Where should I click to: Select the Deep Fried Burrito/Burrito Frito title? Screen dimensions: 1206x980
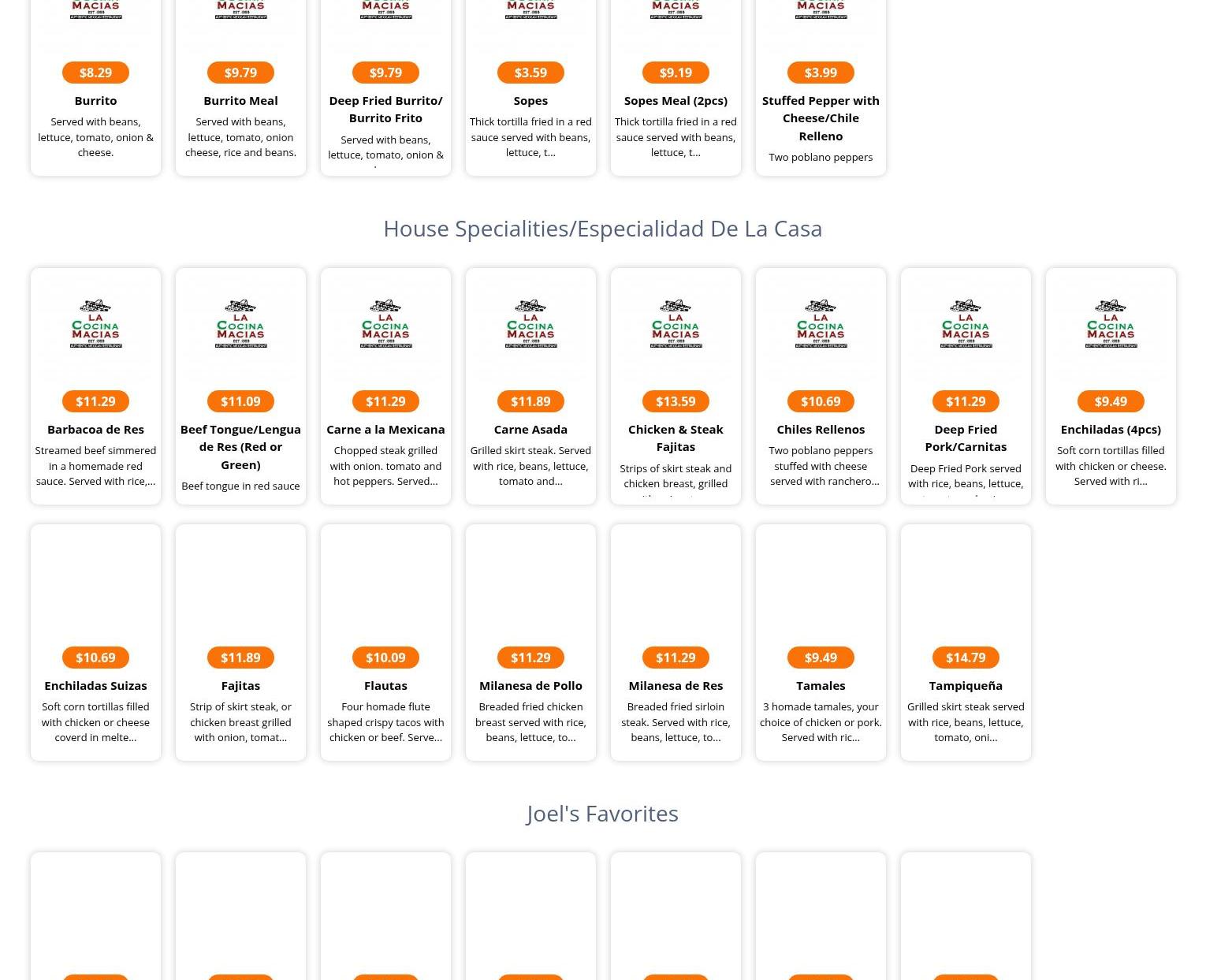click(x=385, y=110)
